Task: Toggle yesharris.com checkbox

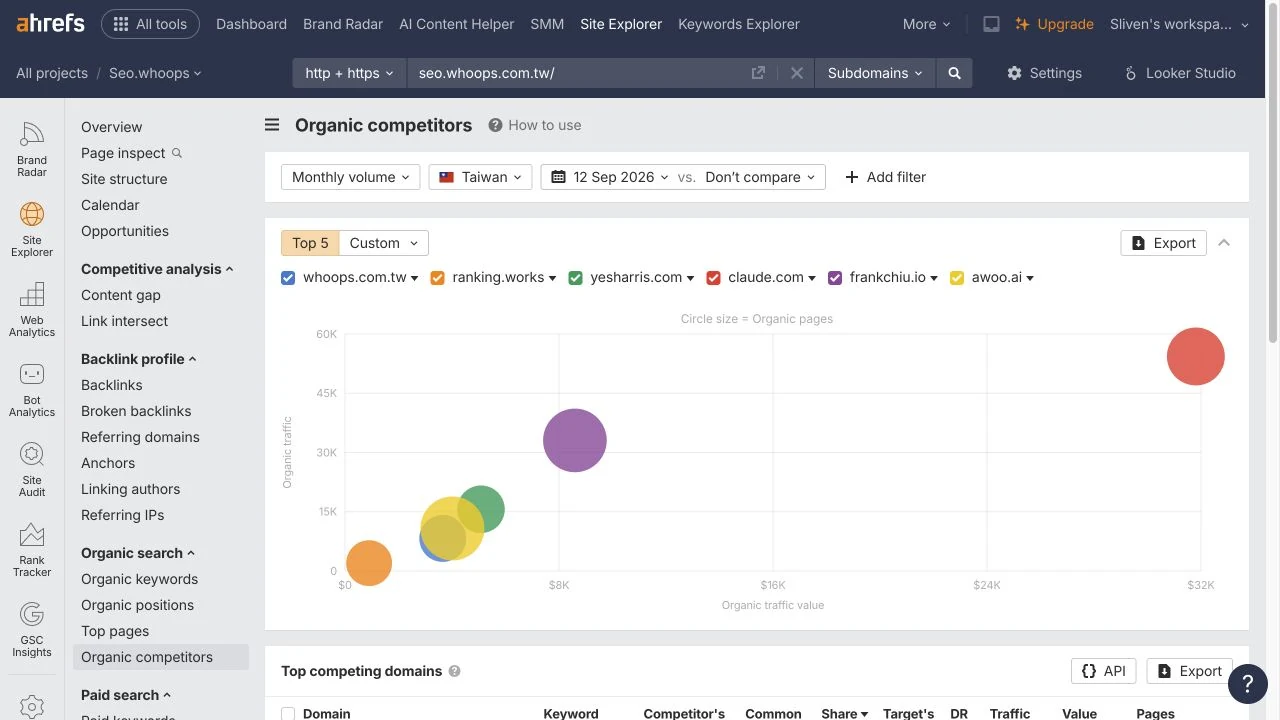Action: coord(575,278)
